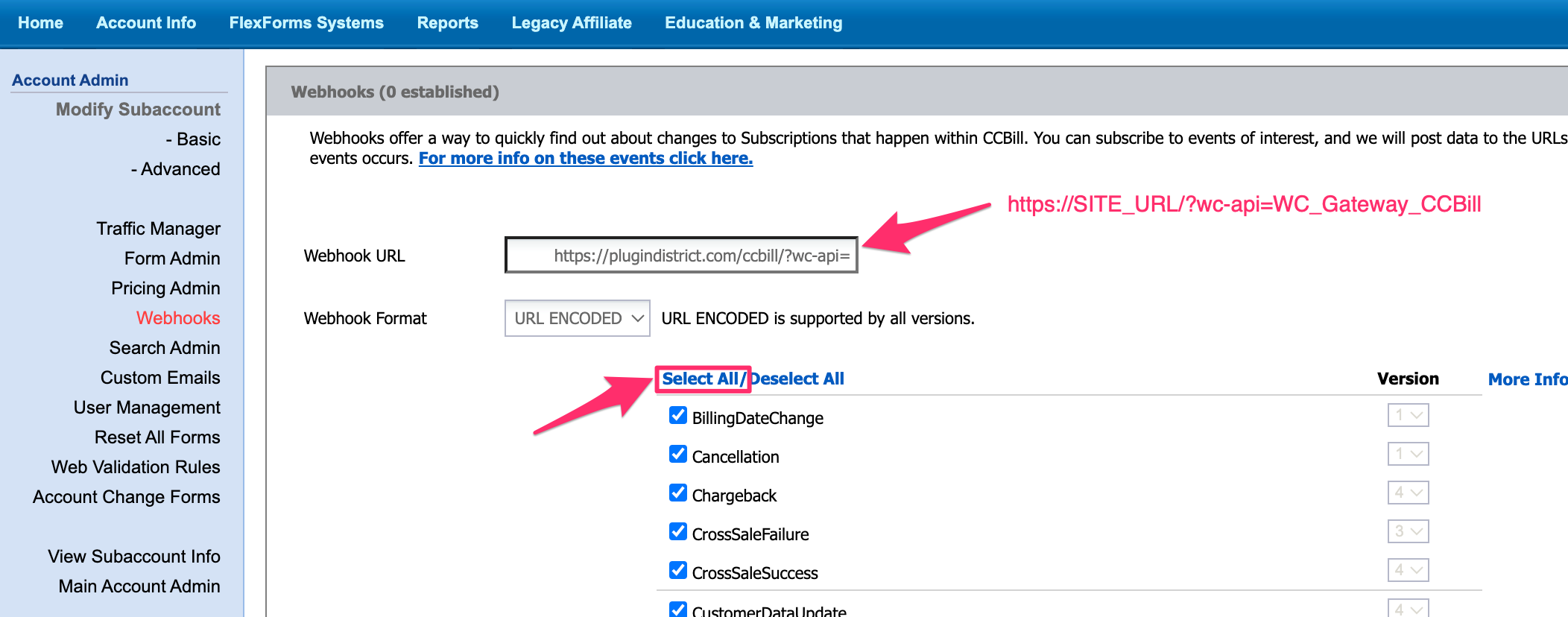Toggle the CrossSaleSuccess checkbox
Image resolution: width=1568 pixels, height=617 pixels.
pos(678,570)
